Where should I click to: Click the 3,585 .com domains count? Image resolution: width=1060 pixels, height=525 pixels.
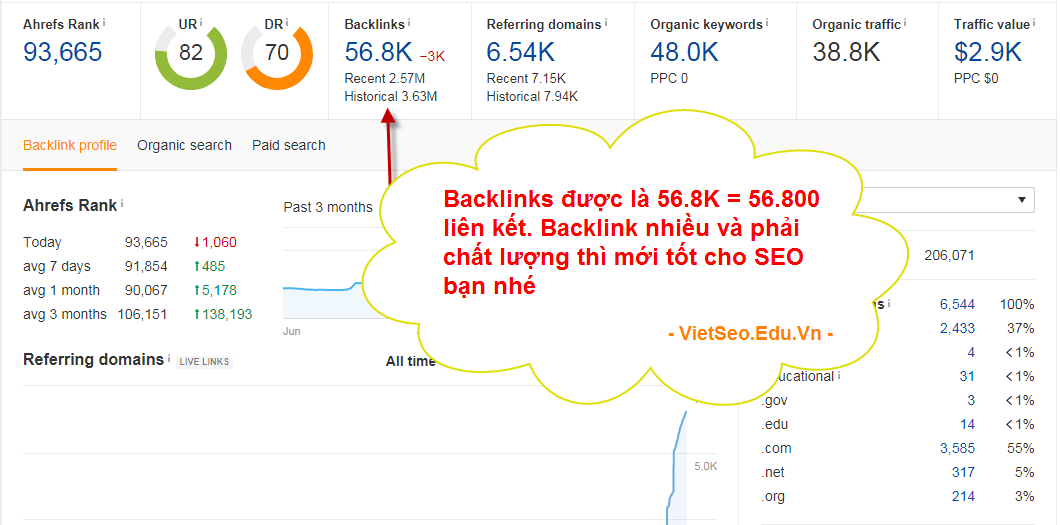tap(957, 448)
